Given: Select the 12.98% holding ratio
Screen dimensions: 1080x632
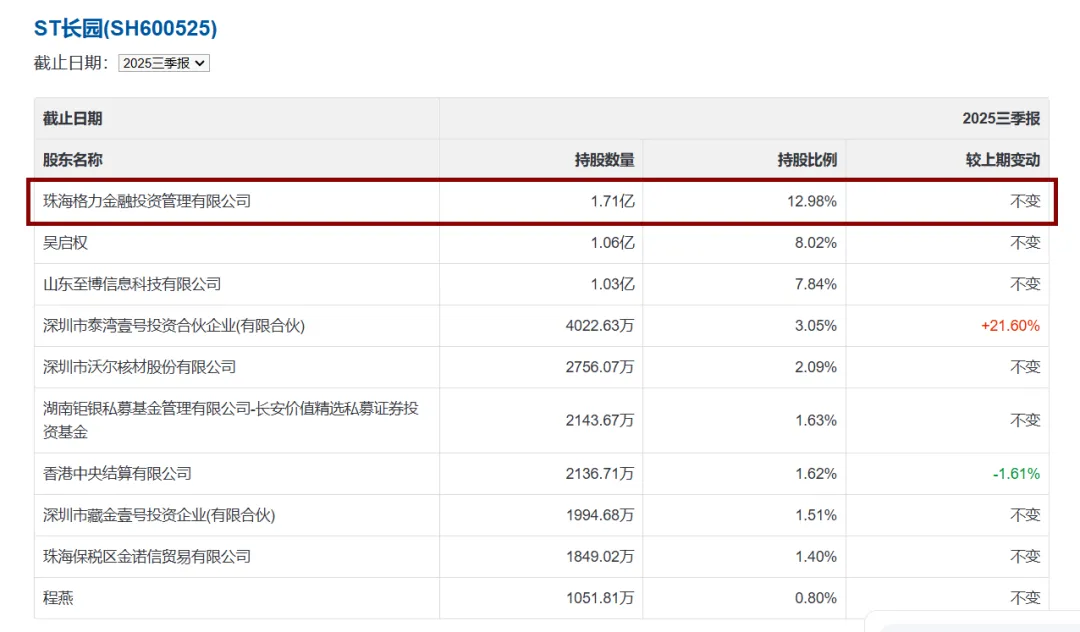Looking at the screenshot, I should [x=812, y=201].
